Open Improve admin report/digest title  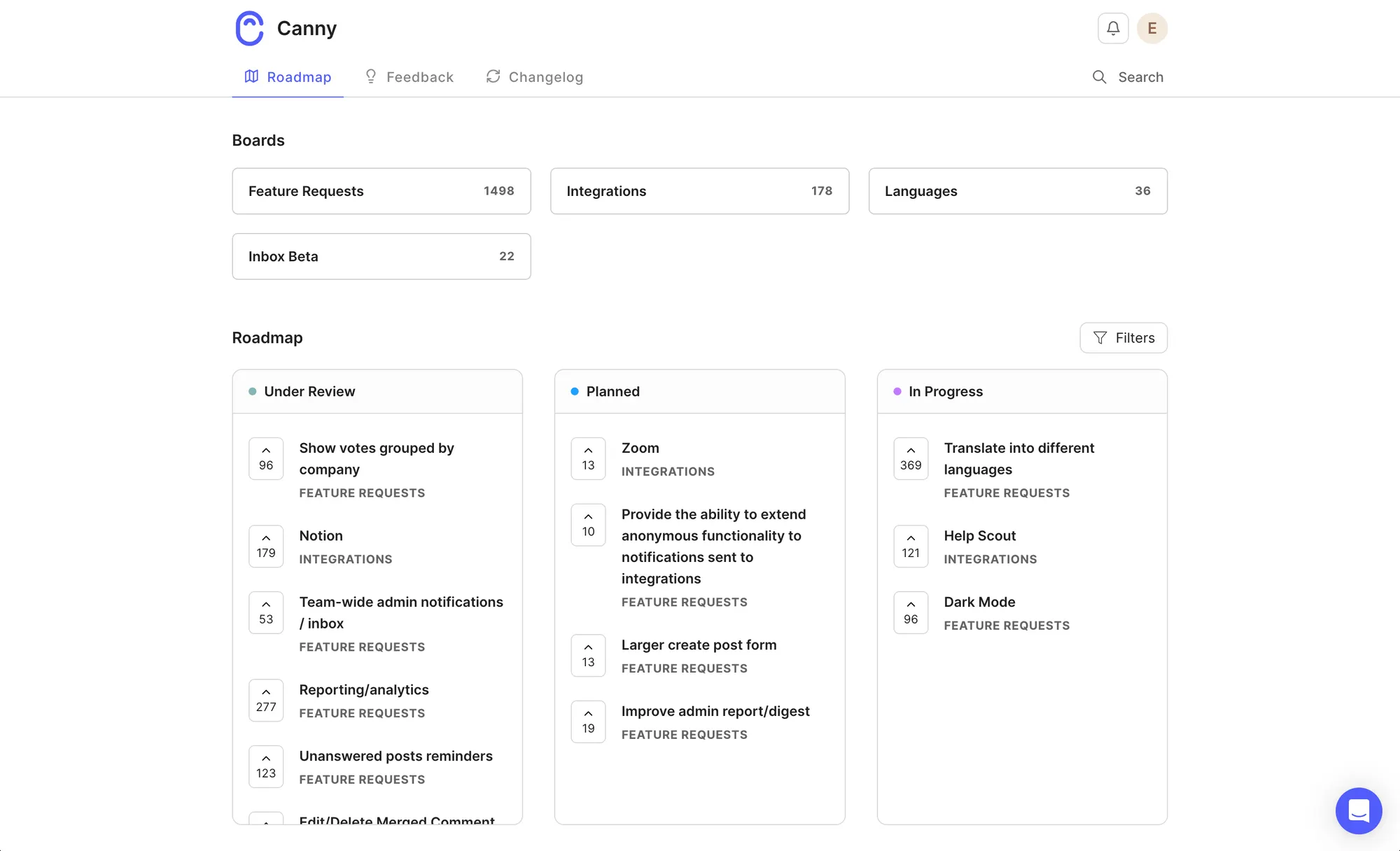[715, 711]
